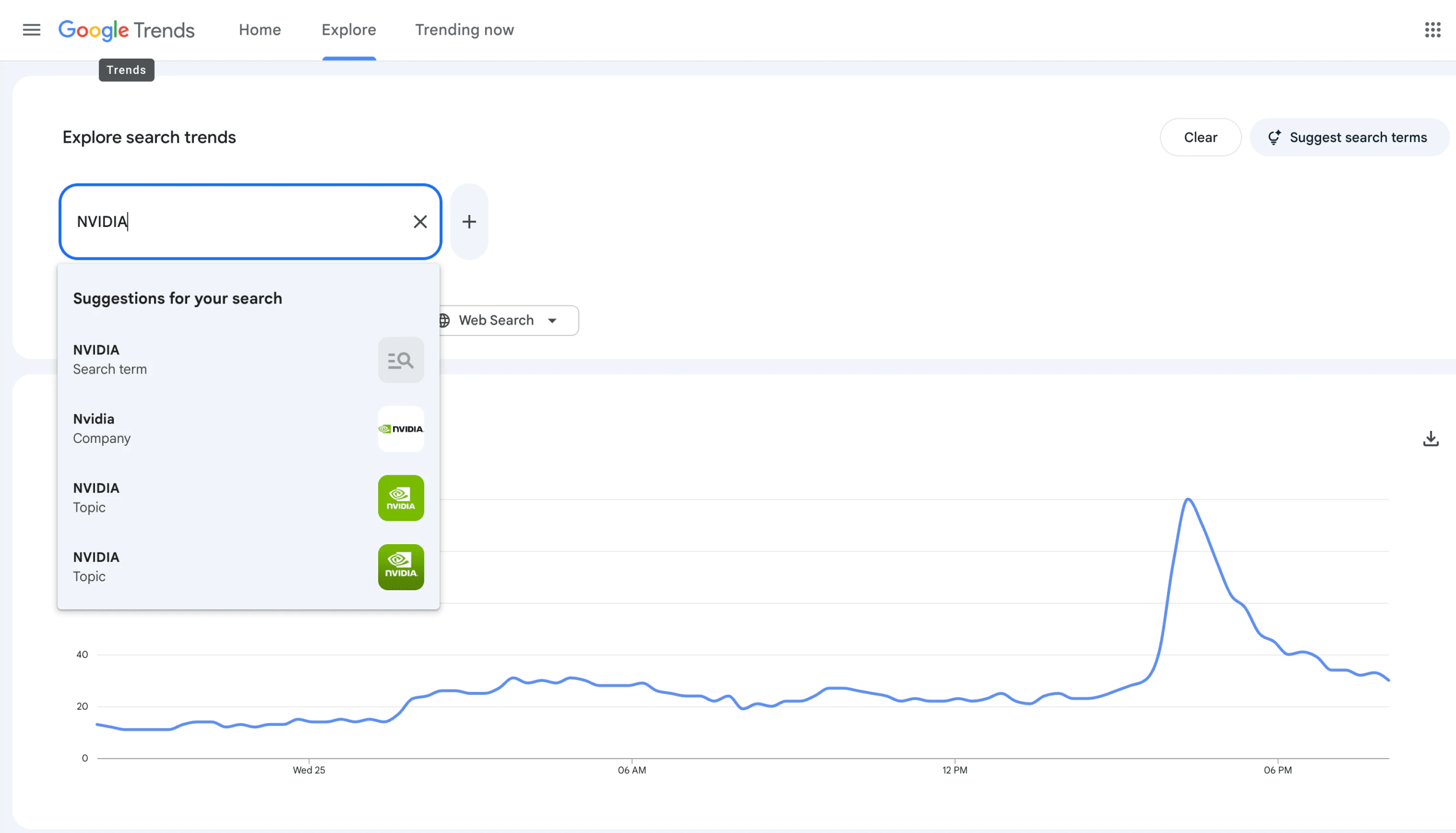Click the magnifier icon next to NVIDIA suggestion

[400, 360]
